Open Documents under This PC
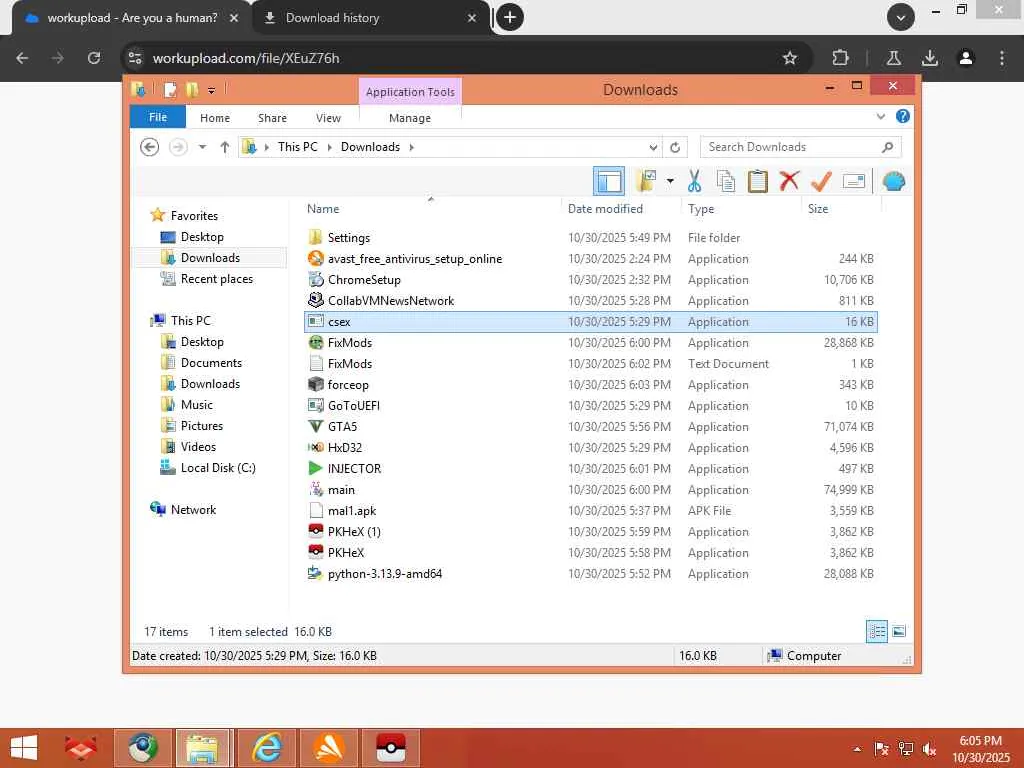Image resolution: width=1024 pixels, height=768 pixels. coord(211,362)
